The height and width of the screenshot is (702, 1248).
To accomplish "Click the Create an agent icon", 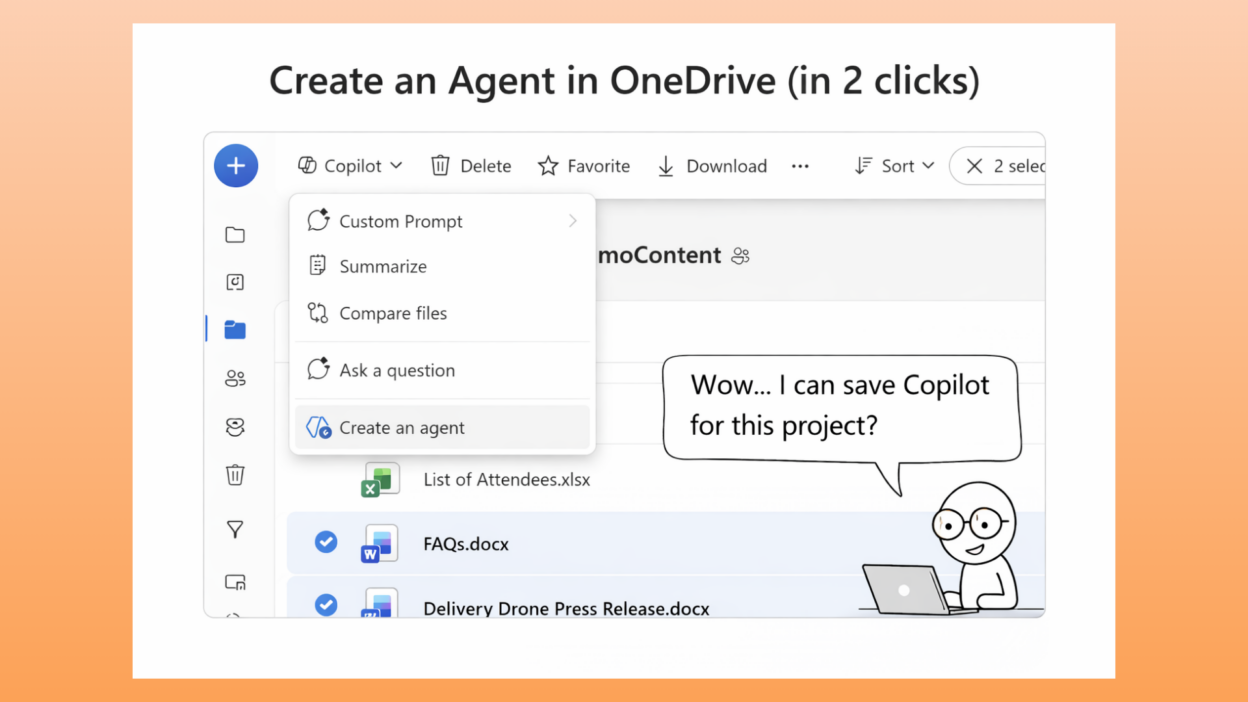I will 318,427.
